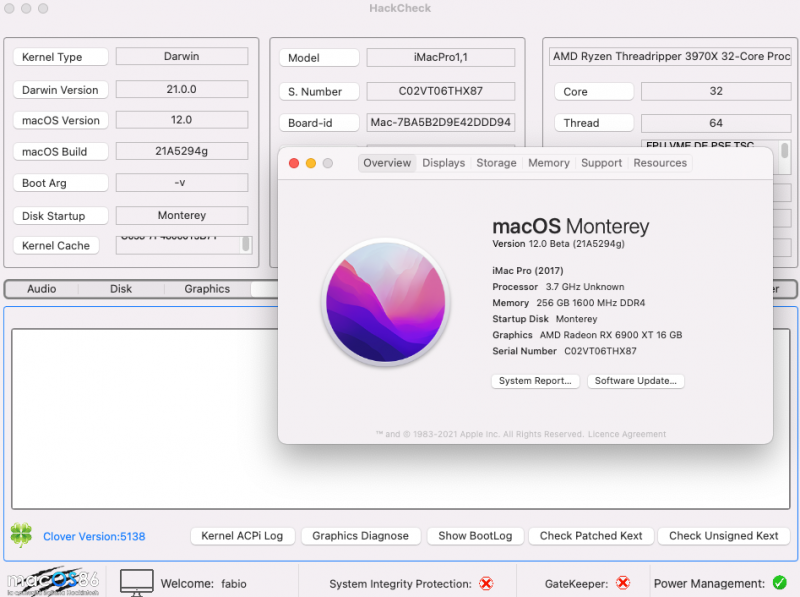Click the Power Management green check icon
800x597 pixels.
[779, 582]
